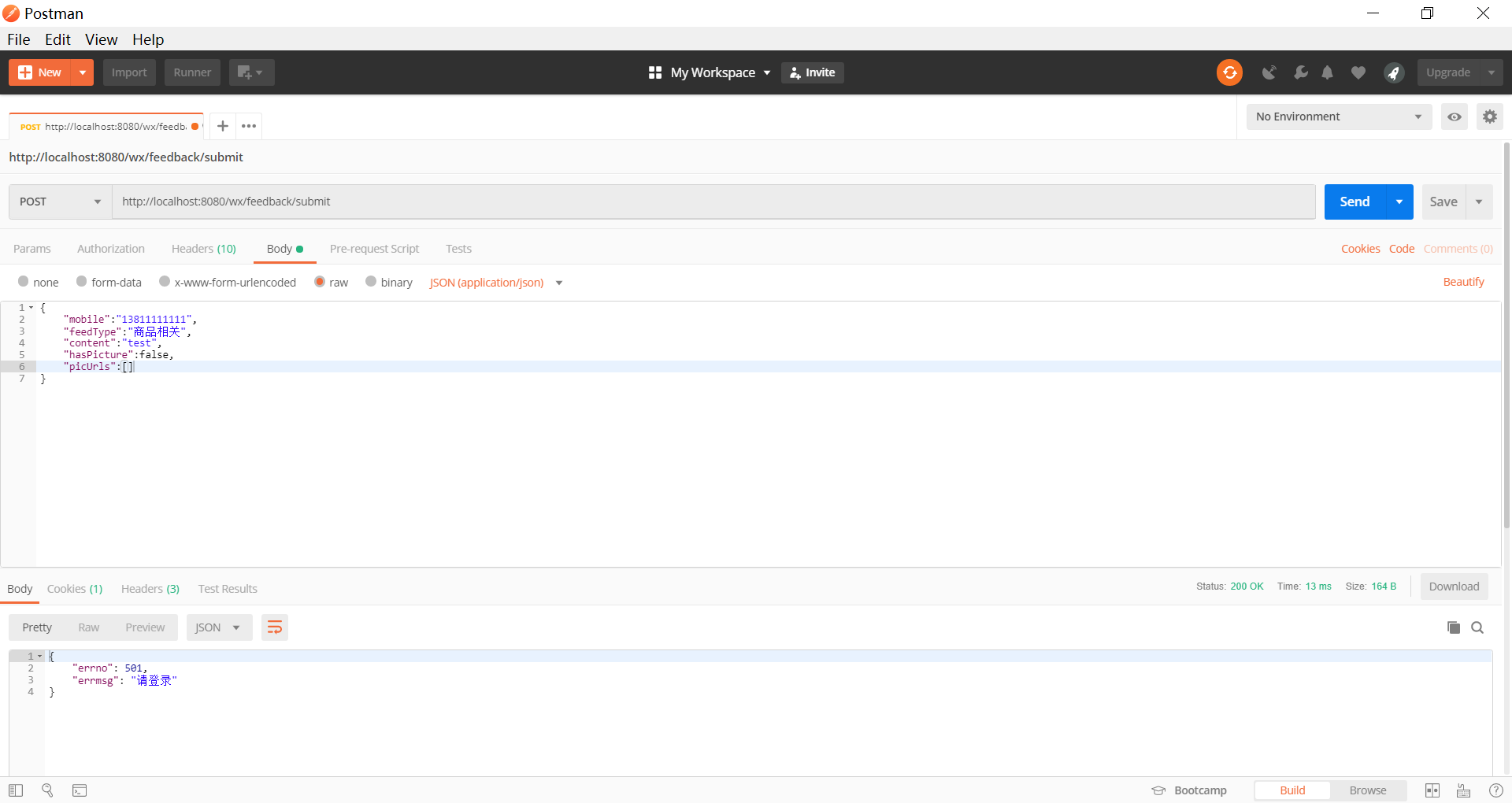This screenshot has width=1512, height=803.
Task: Open manage environments gear icon
Action: (x=1489, y=117)
